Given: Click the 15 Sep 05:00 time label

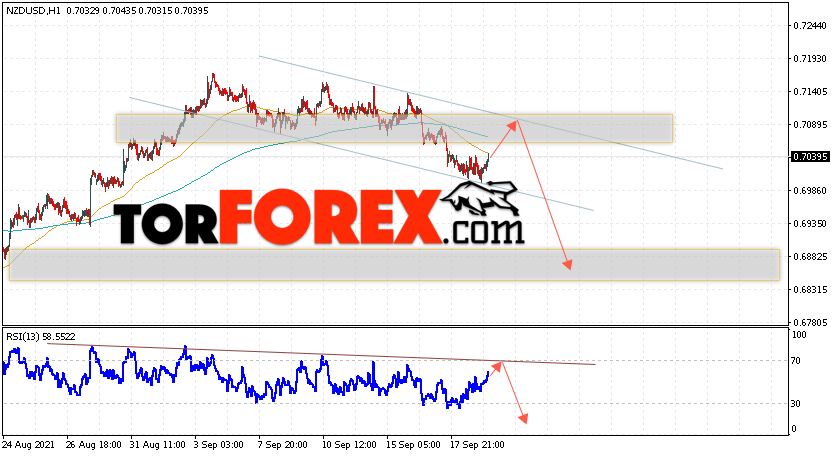Looking at the screenshot, I should (x=413, y=444).
